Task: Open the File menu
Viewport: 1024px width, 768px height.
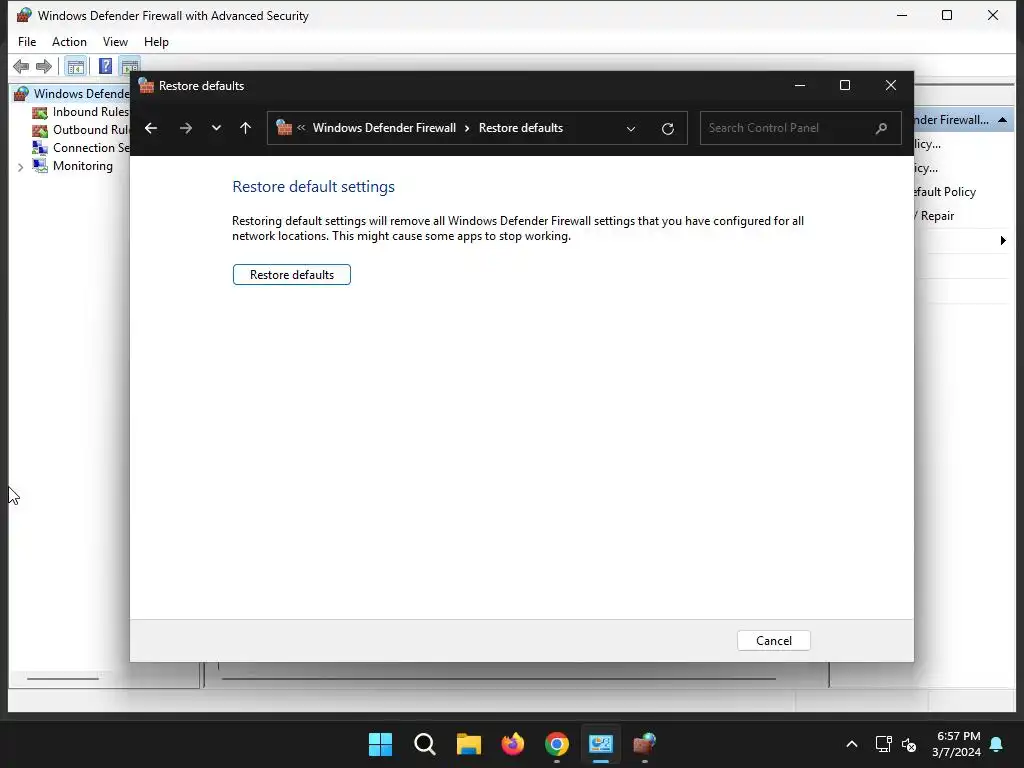Action: [27, 42]
